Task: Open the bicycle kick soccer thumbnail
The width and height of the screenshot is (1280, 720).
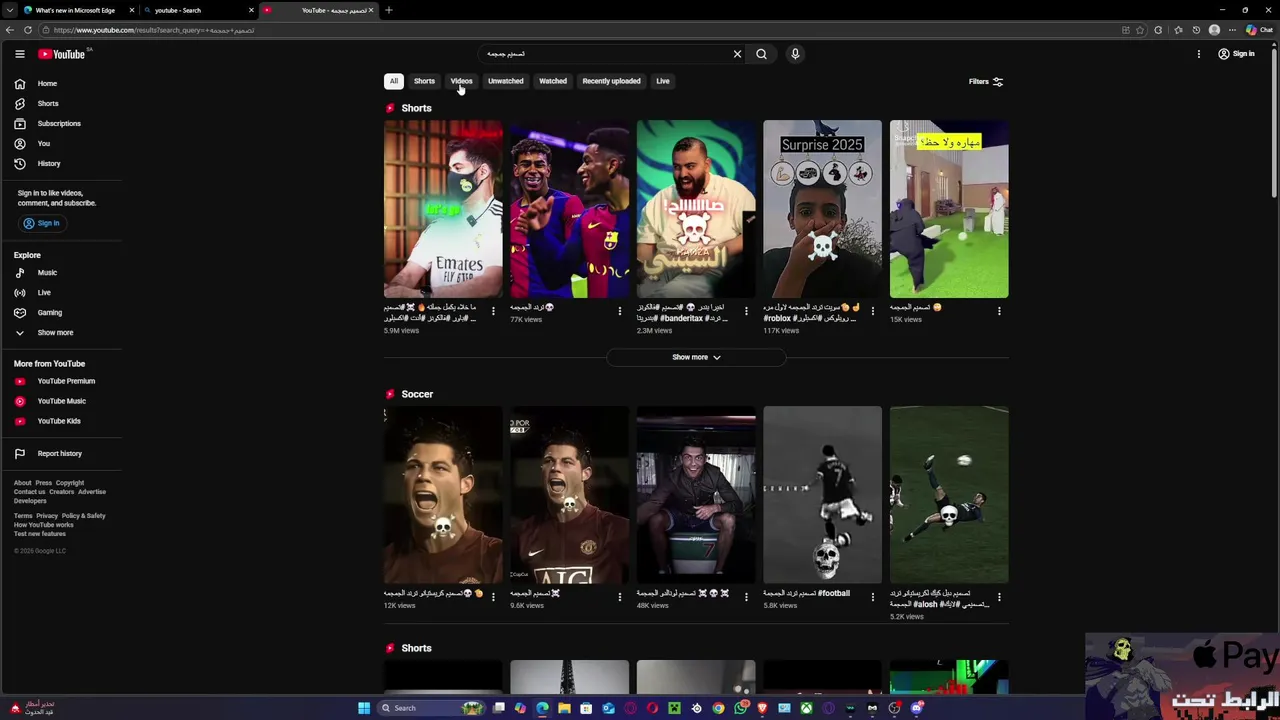Action: (949, 494)
